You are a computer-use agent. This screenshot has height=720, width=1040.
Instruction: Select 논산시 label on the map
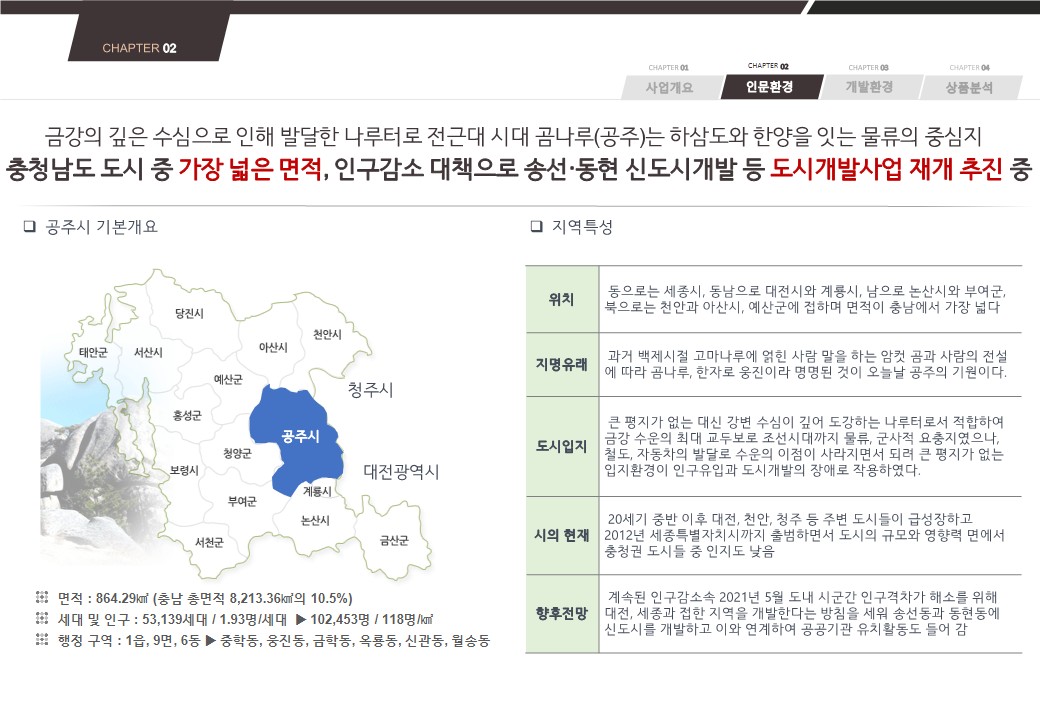(315, 520)
